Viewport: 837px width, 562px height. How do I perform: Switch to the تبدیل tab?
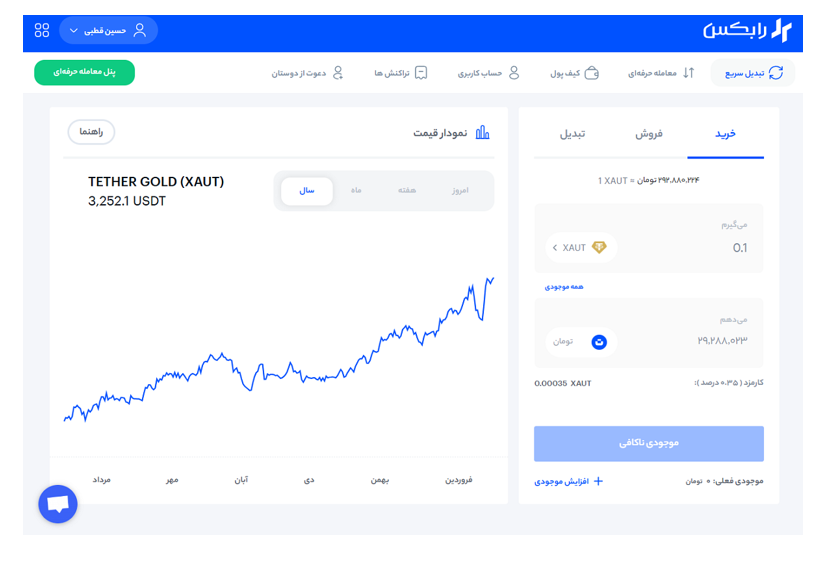(x=572, y=134)
